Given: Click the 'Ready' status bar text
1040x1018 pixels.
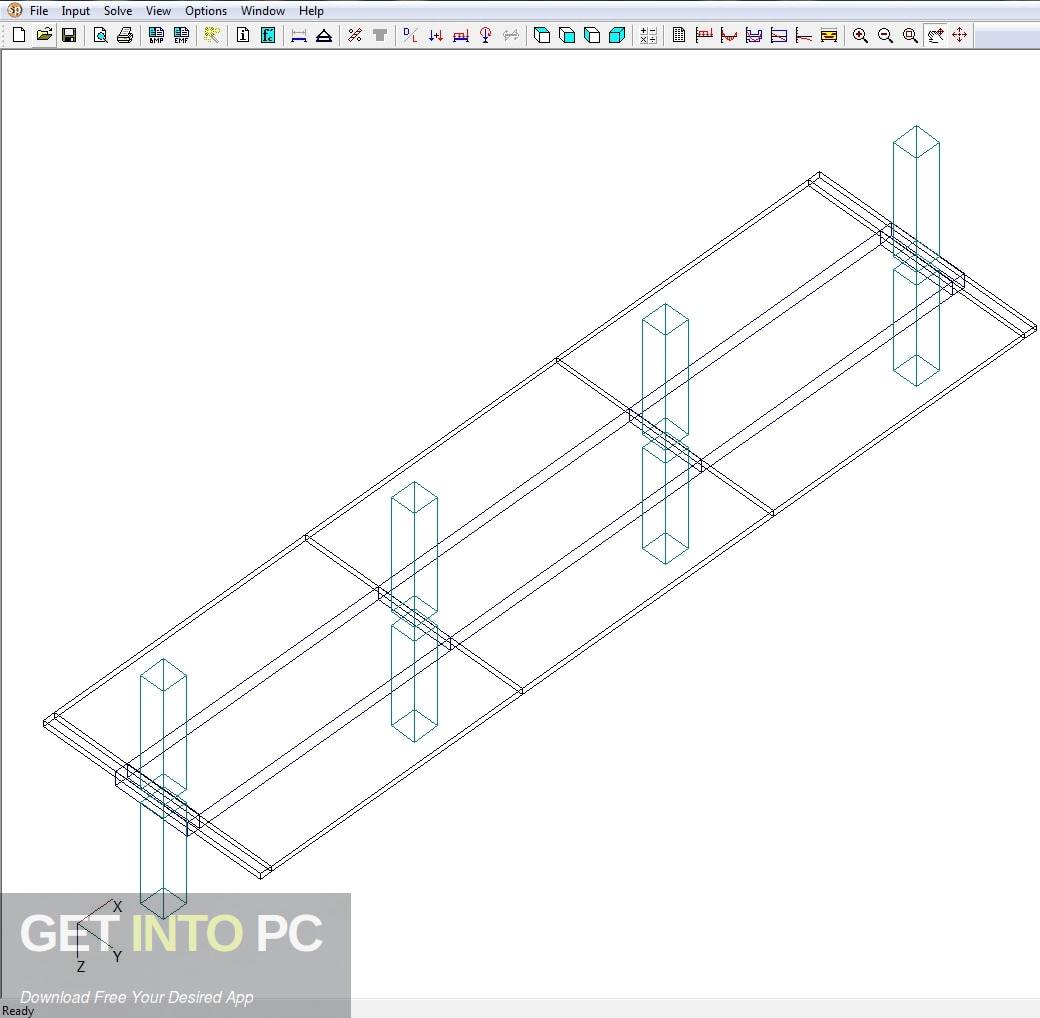Looking at the screenshot, I should click(x=18, y=1011).
